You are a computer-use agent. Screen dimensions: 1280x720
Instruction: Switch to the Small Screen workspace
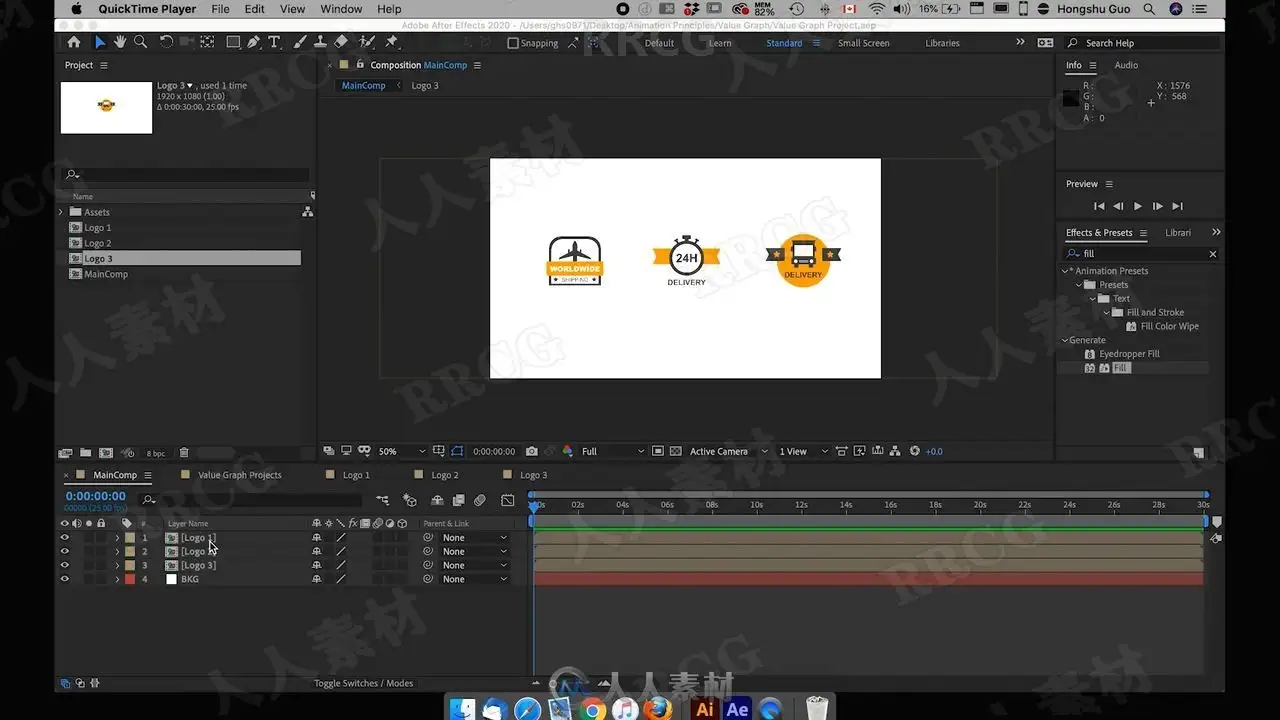tap(863, 43)
